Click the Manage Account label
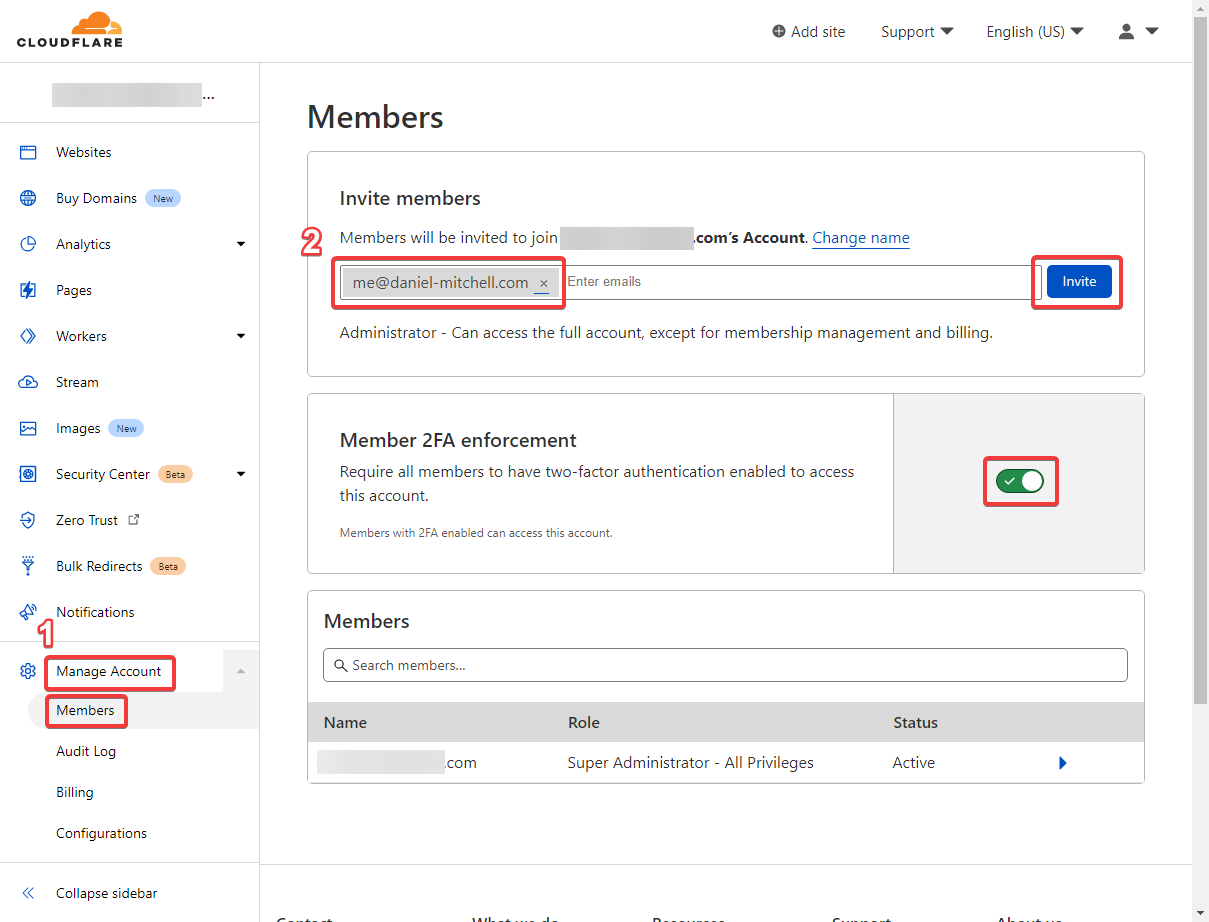Viewport: 1209px width, 922px height. [109, 671]
